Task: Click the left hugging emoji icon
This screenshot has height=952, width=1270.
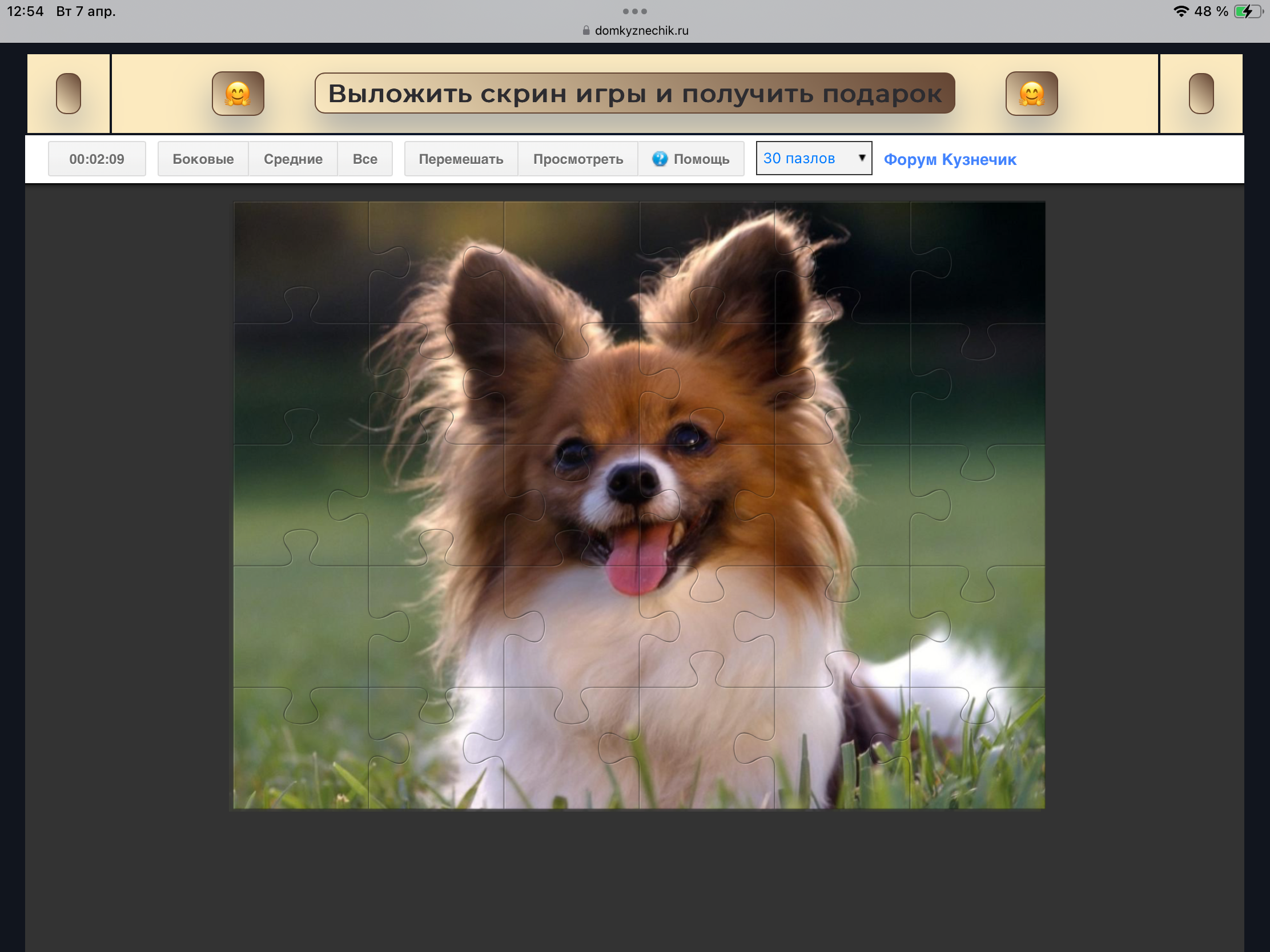Action: click(x=238, y=94)
